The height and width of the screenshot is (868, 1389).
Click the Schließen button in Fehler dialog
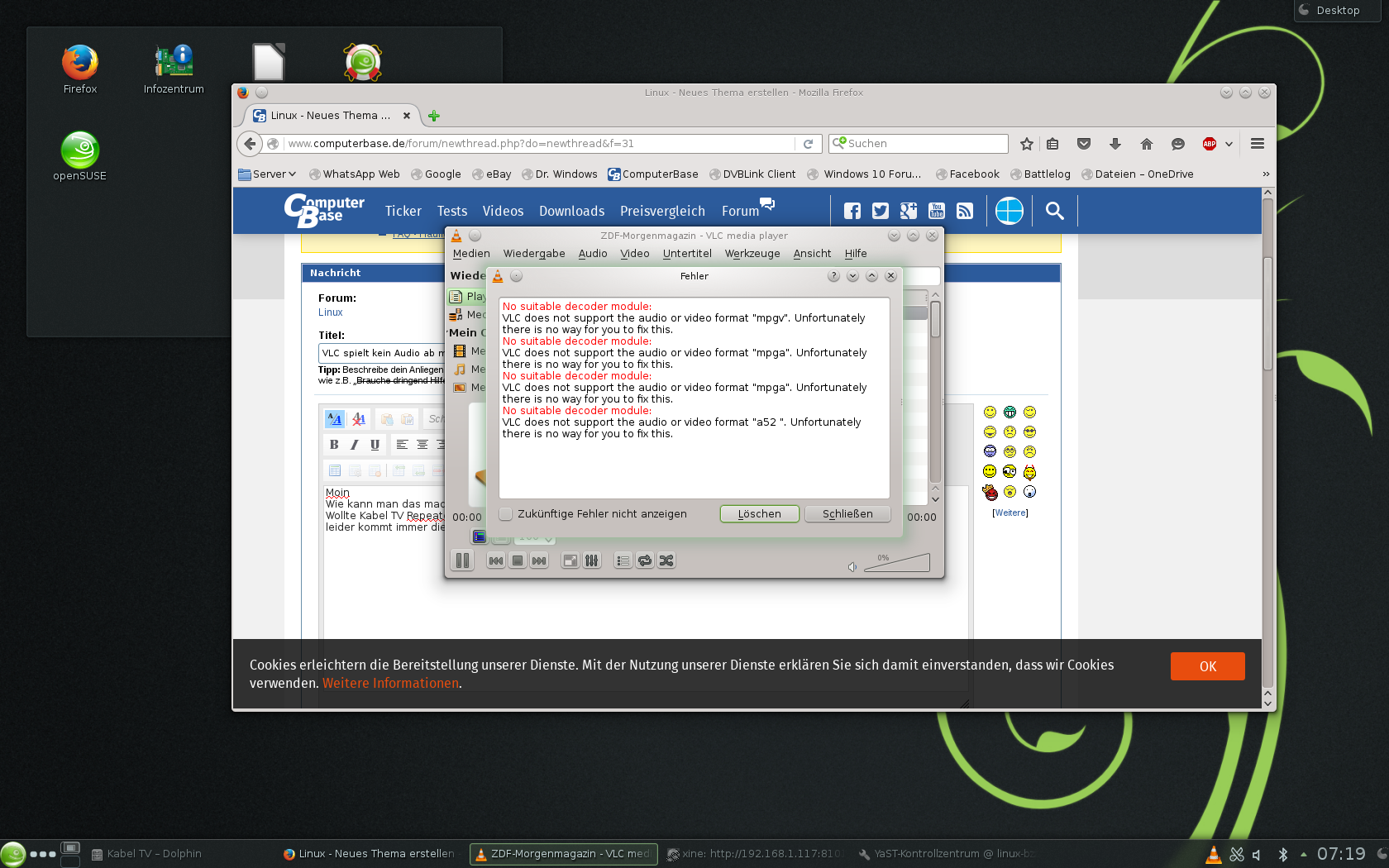pyautogui.click(x=847, y=514)
